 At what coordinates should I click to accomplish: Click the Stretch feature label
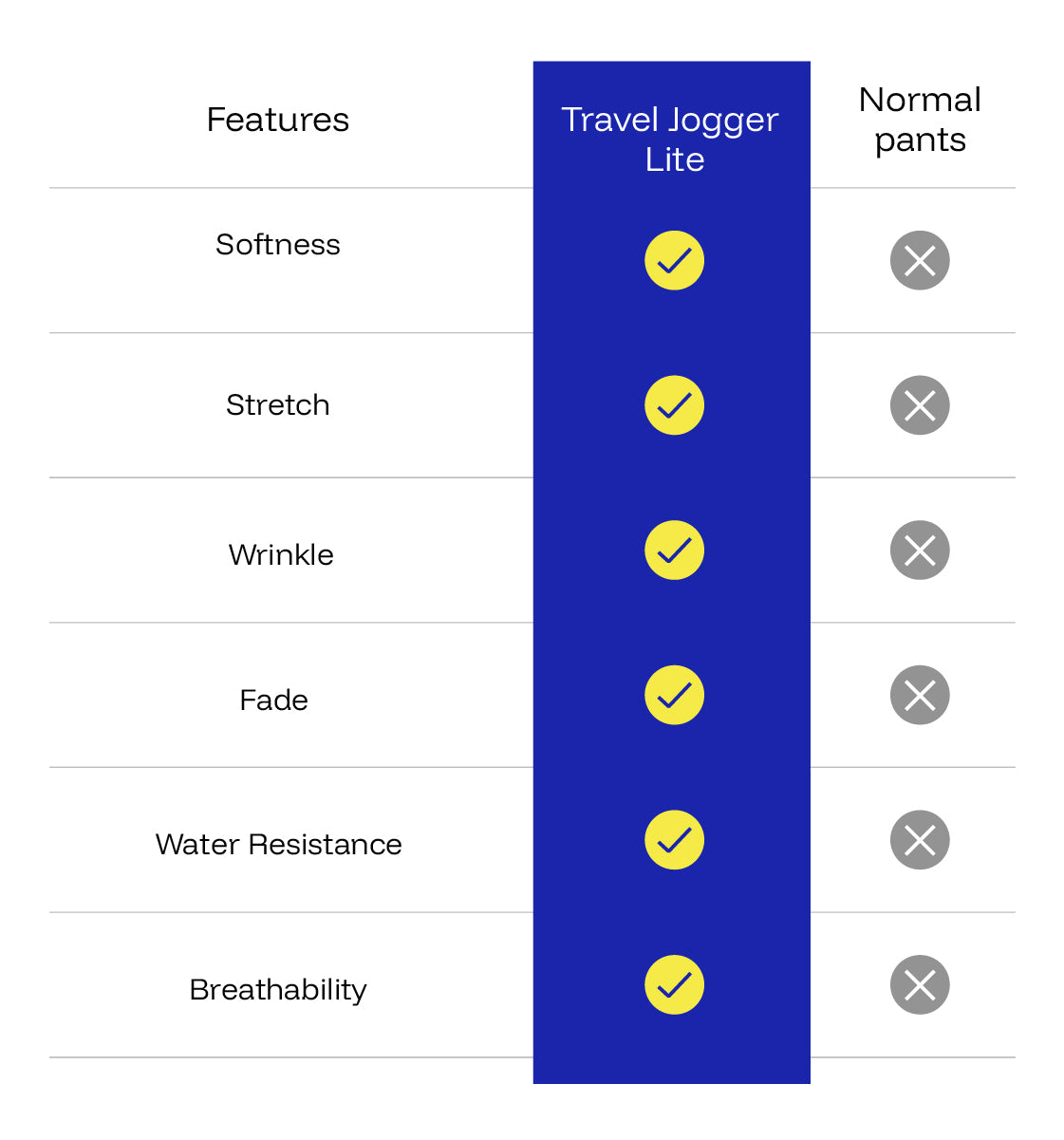click(278, 405)
